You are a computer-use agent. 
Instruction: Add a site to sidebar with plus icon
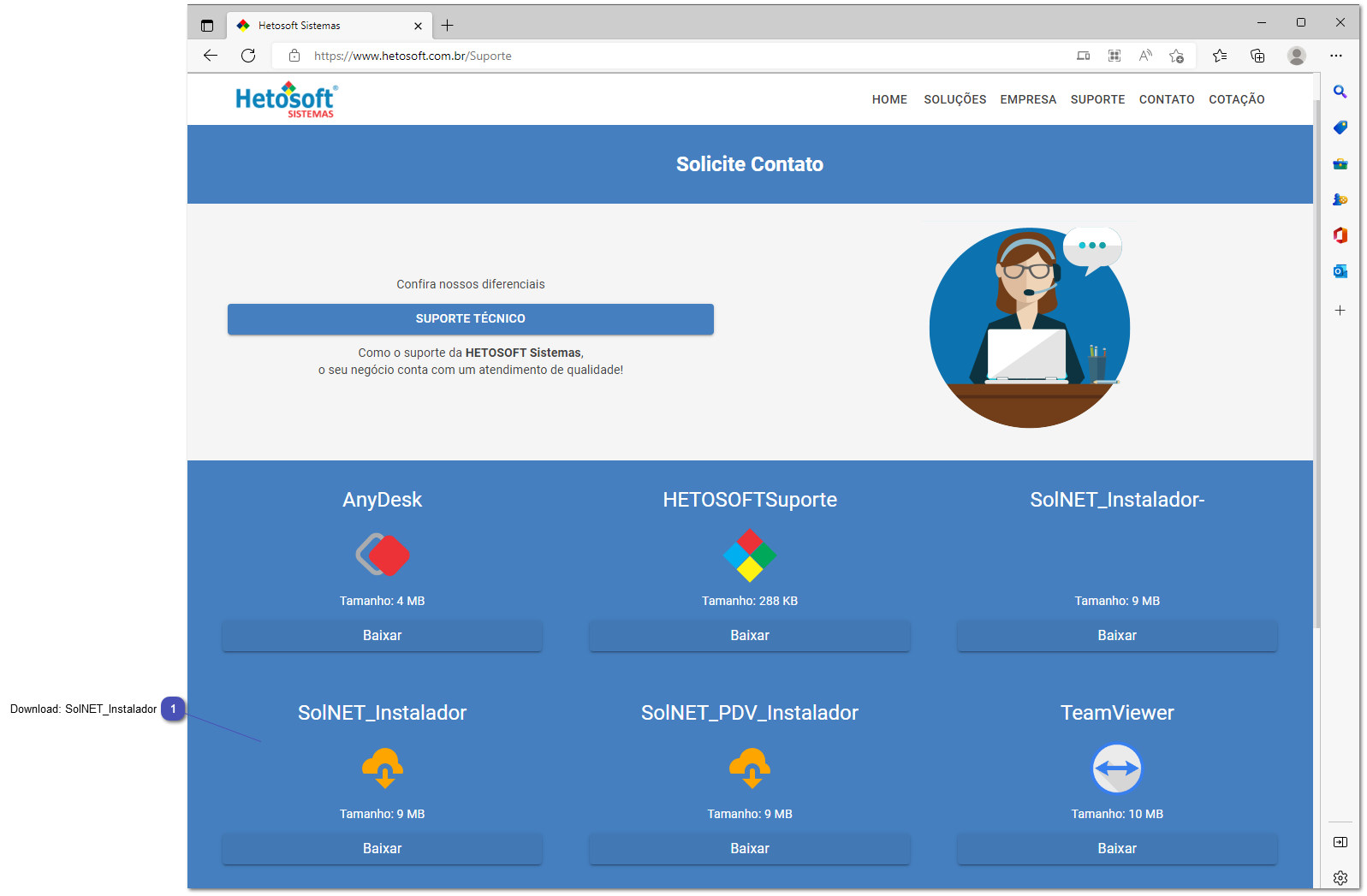point(1340,311)
